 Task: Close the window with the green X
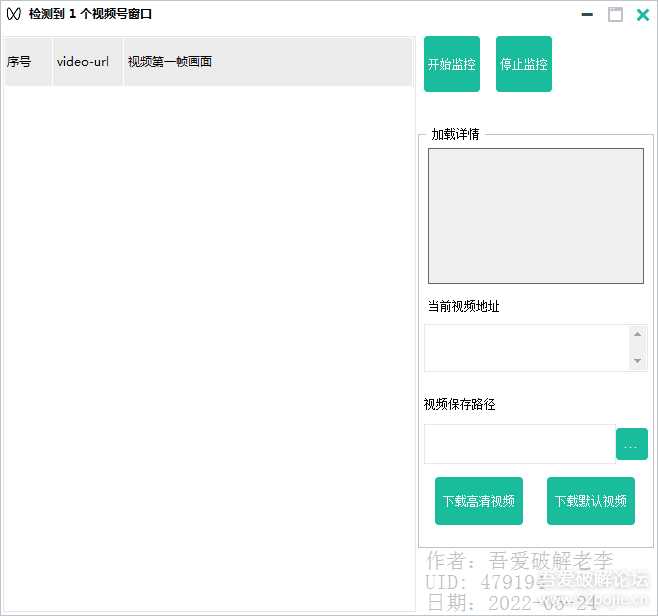(643, 15)
